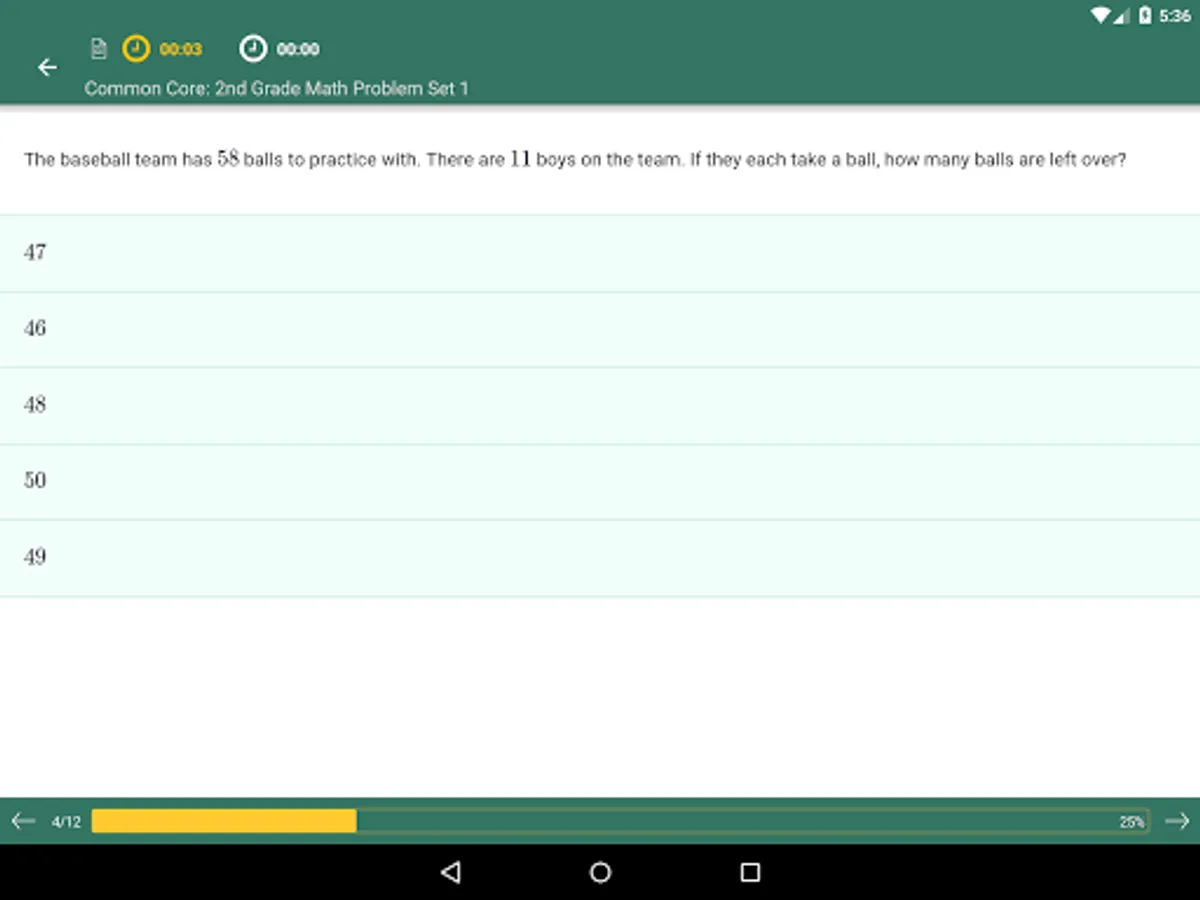Tap Android home circle button

click(x=600, y=872)
